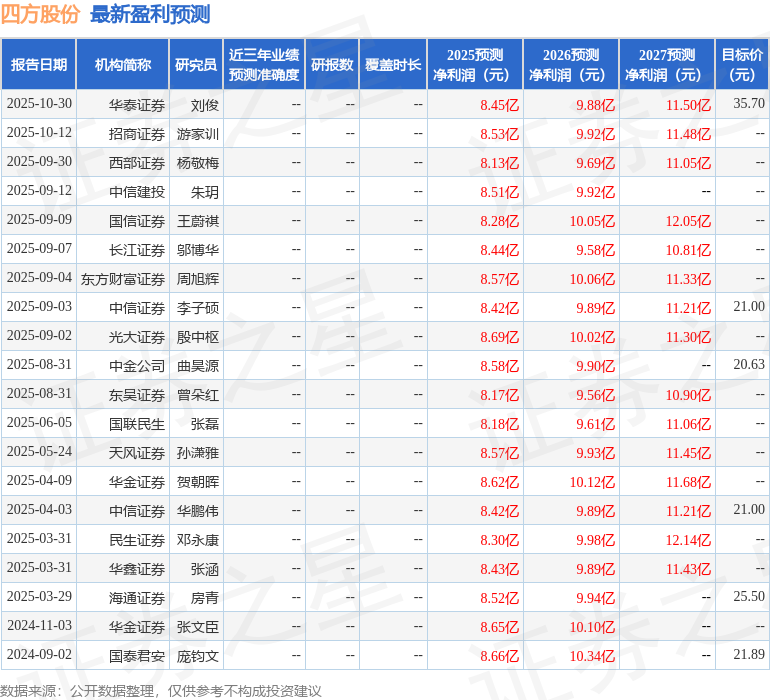
Task: Click the 覆盖时长 column header
Action: point(393,65)
